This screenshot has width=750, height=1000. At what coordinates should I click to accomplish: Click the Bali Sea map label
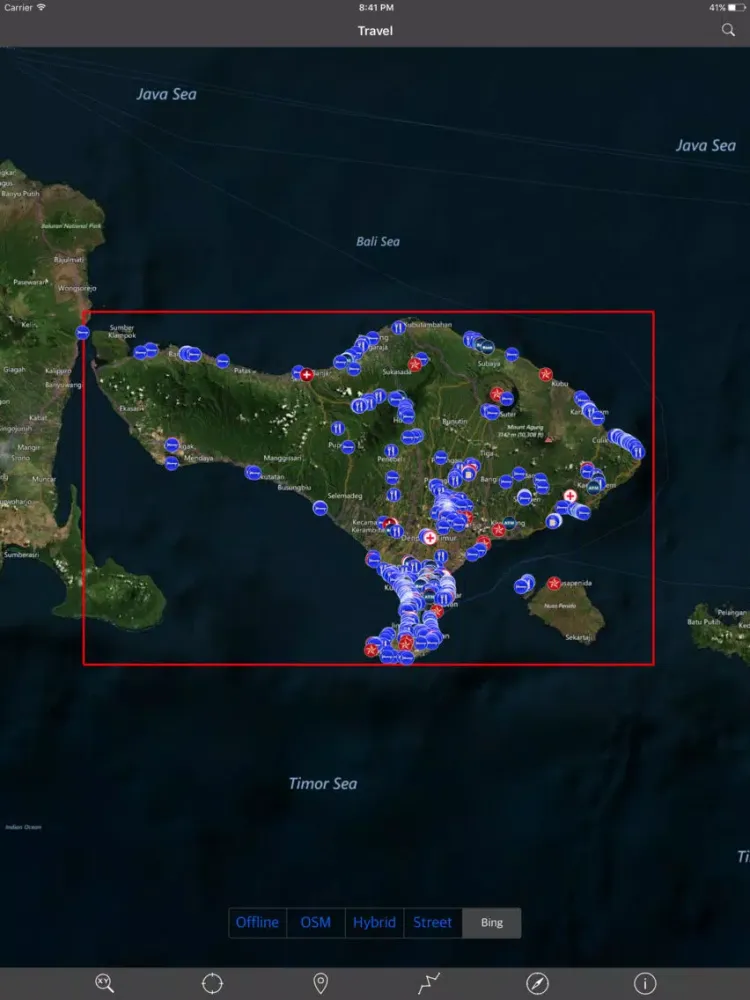378,241
